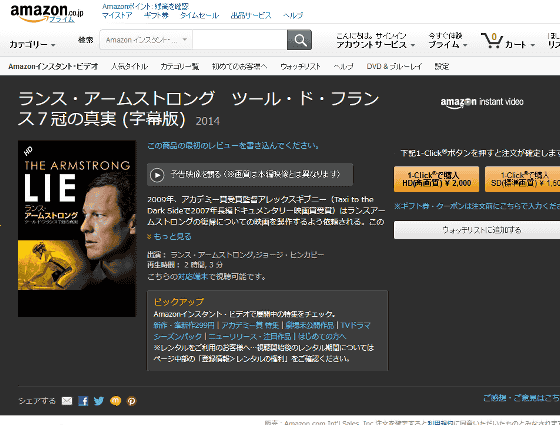The image size is (560, 425).
Task: Click inside the search text field
Action: pos(240,40)
